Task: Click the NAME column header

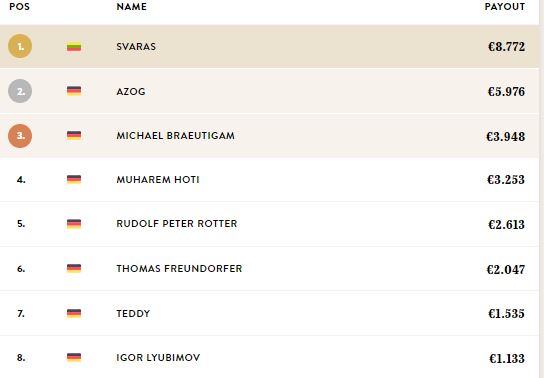Action: (131, 7)
